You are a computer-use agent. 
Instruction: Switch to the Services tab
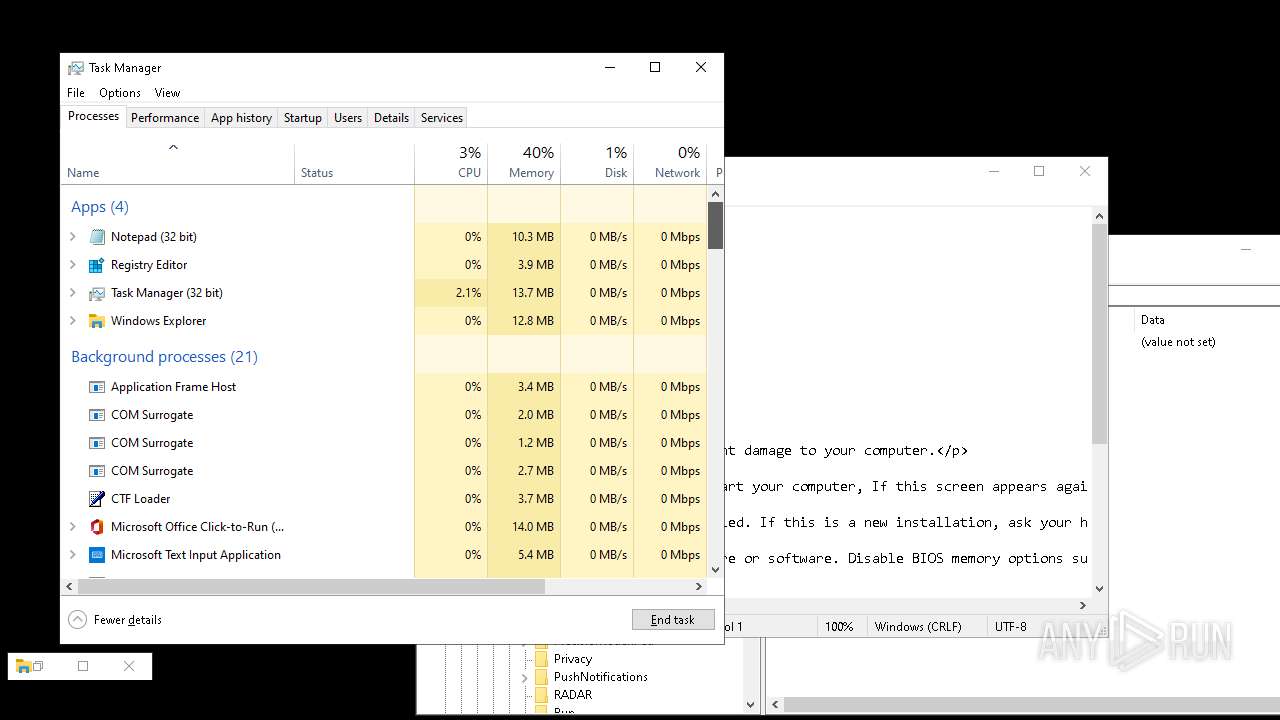tap(442, 118)
